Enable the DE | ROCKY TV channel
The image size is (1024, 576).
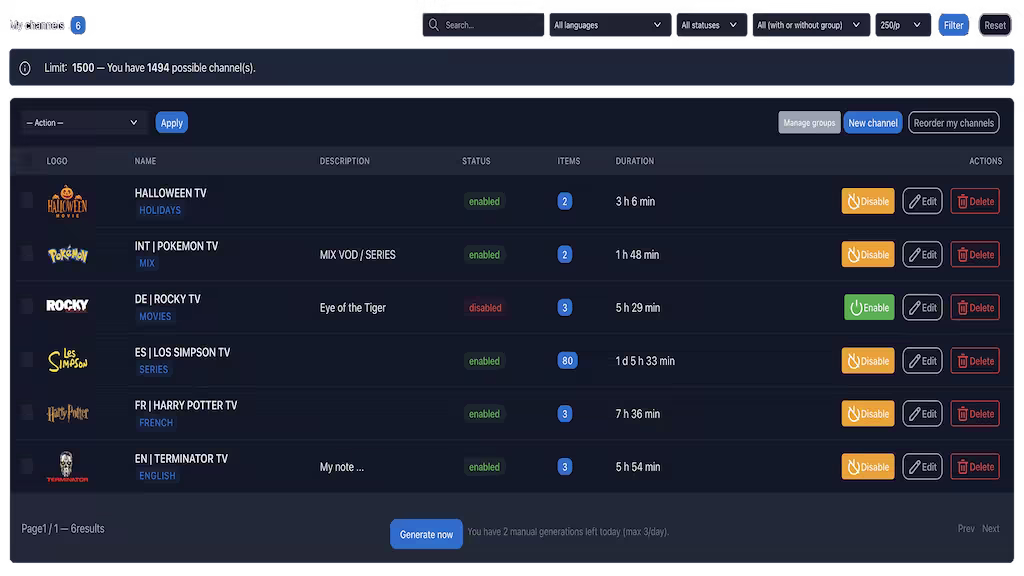point(868,308)
